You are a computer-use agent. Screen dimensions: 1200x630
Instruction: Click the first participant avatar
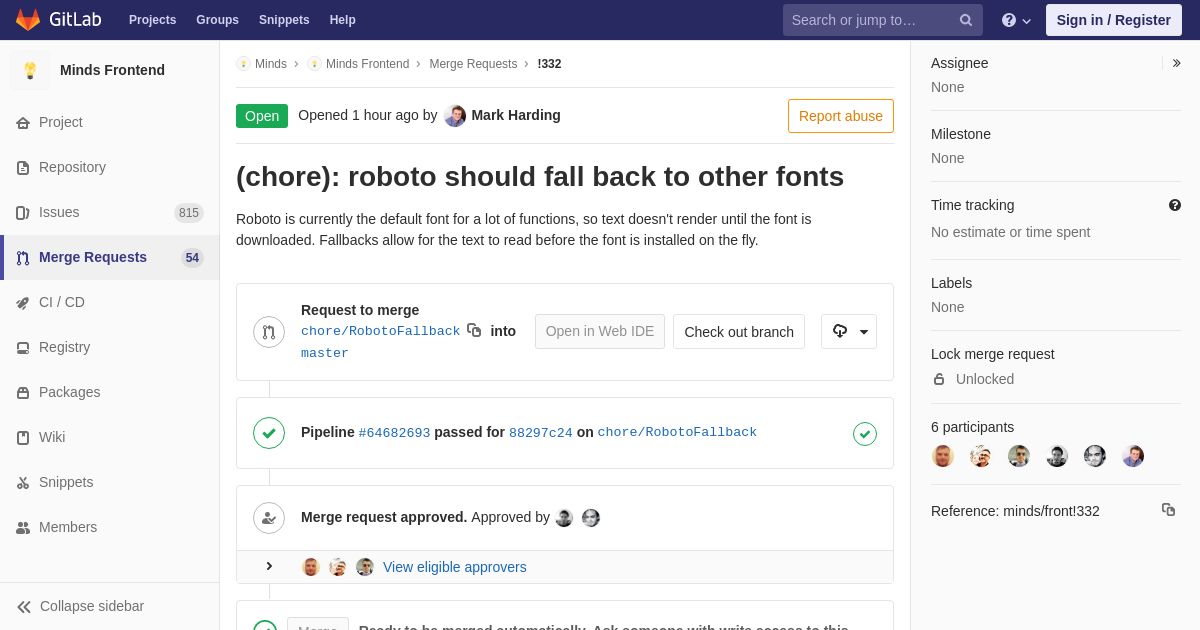(x=943, y=456)
